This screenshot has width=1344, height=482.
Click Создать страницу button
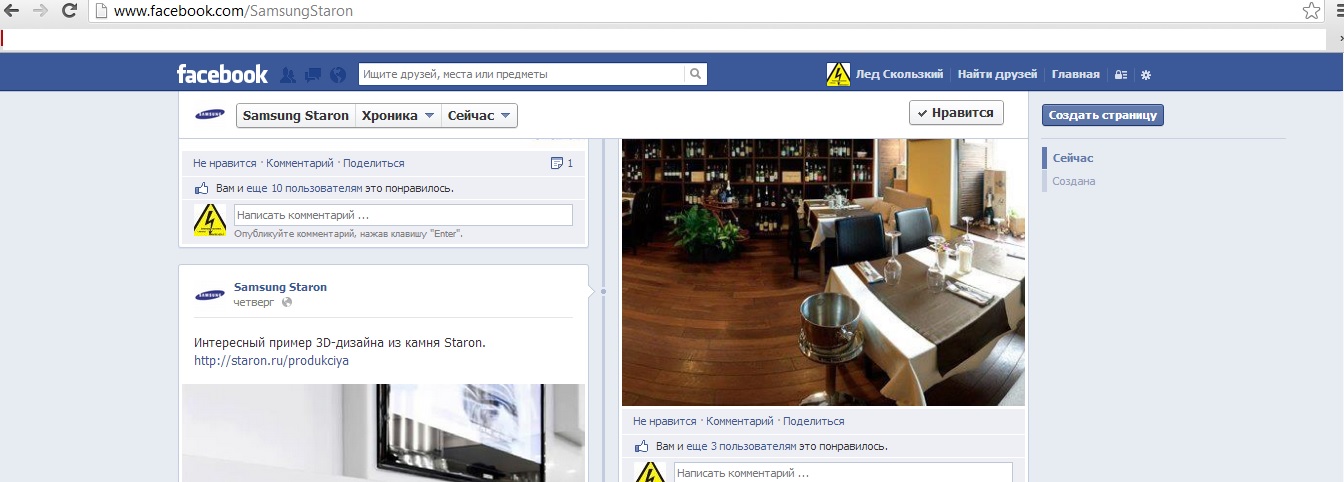[x=1103, y=115]
